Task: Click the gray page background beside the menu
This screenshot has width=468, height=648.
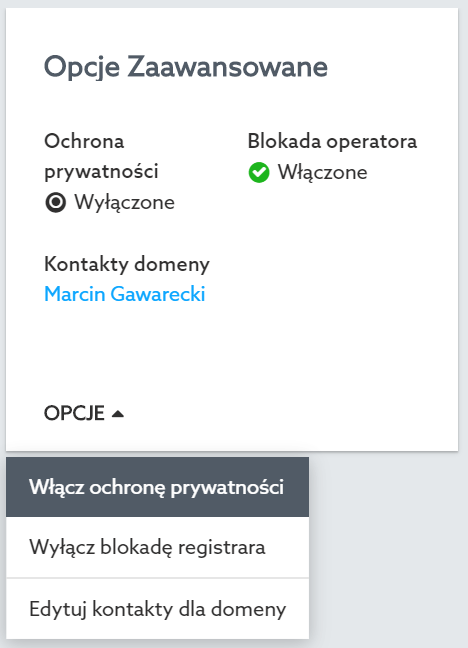Action: pos(389,550)
